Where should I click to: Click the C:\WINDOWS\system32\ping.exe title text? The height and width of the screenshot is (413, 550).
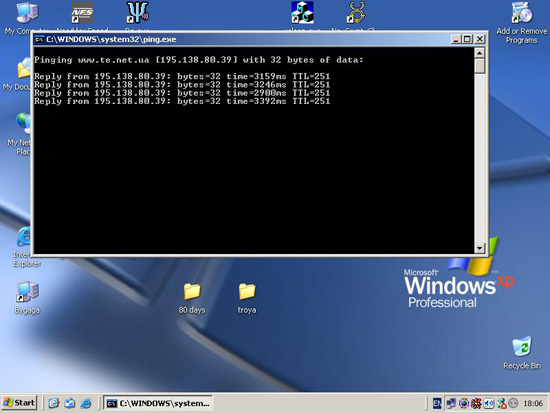tap(111, 39)
